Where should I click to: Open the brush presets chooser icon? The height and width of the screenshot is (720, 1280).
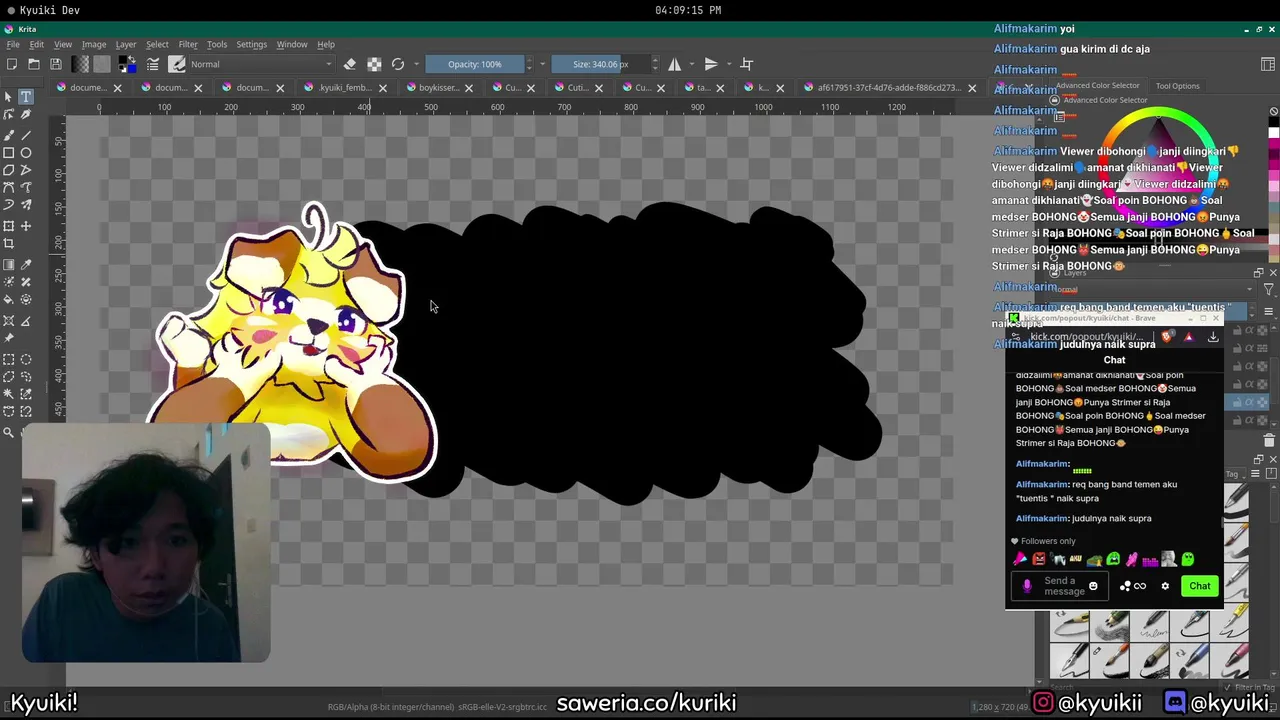point(177,64)
